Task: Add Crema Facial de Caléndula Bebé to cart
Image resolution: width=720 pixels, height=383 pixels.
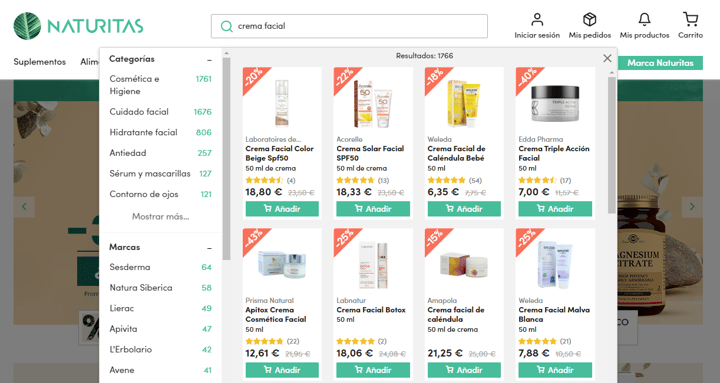Action: 464,209
